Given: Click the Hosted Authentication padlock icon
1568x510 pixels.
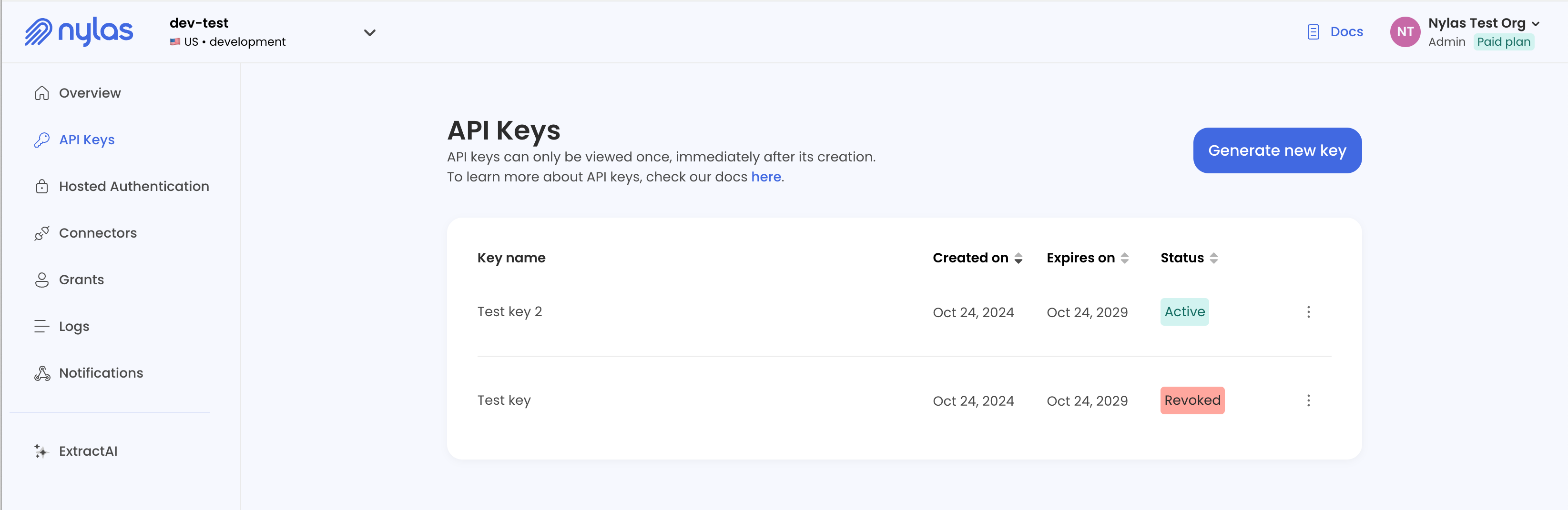Looking at the screenshot, I should [41, 186].
